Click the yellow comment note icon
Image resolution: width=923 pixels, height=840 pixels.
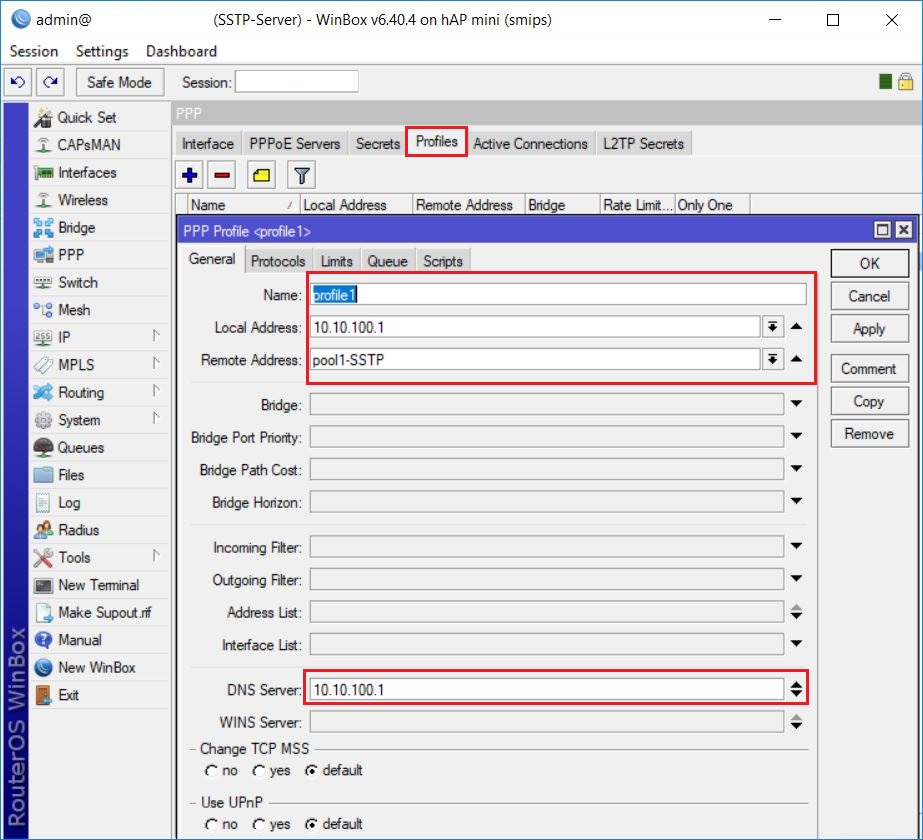coord(261,175)
